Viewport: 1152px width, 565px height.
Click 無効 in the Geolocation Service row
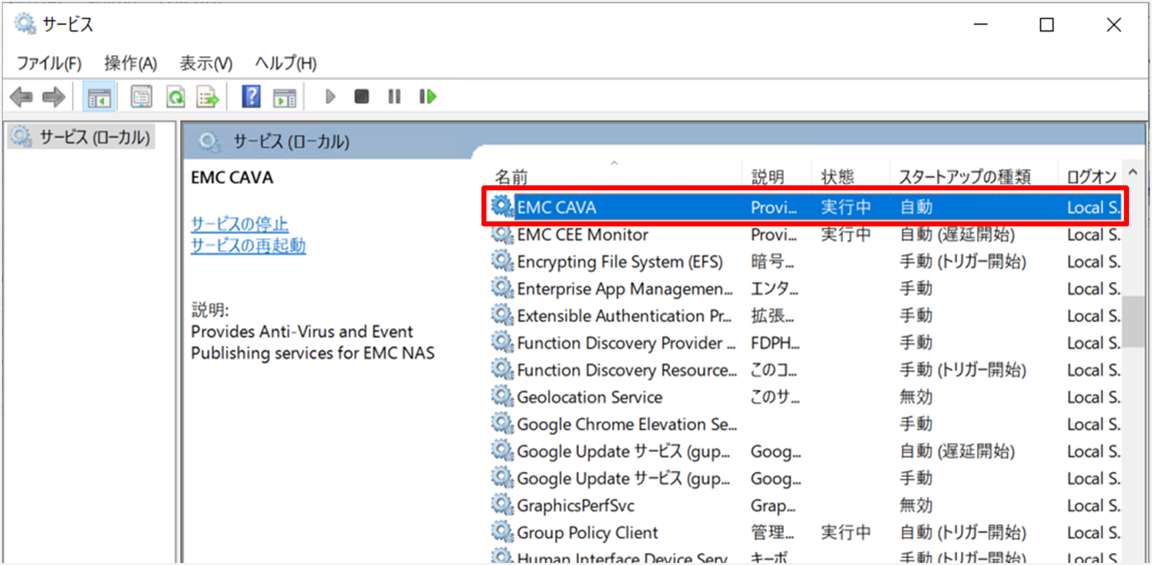pos(916,397)
